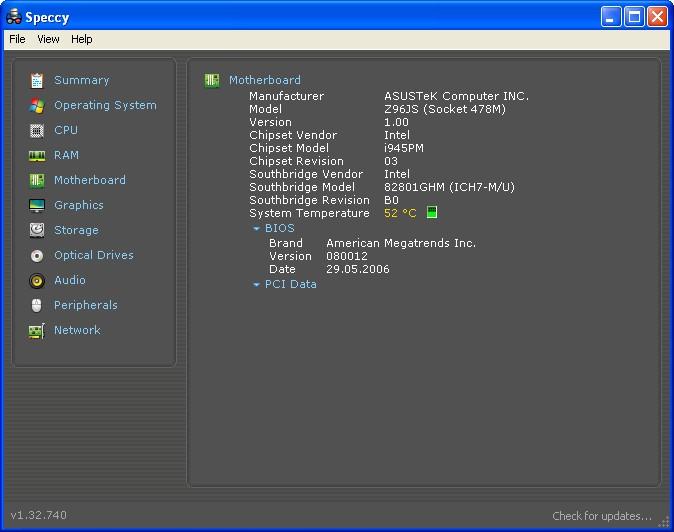View the Storage section

point(76,230)
